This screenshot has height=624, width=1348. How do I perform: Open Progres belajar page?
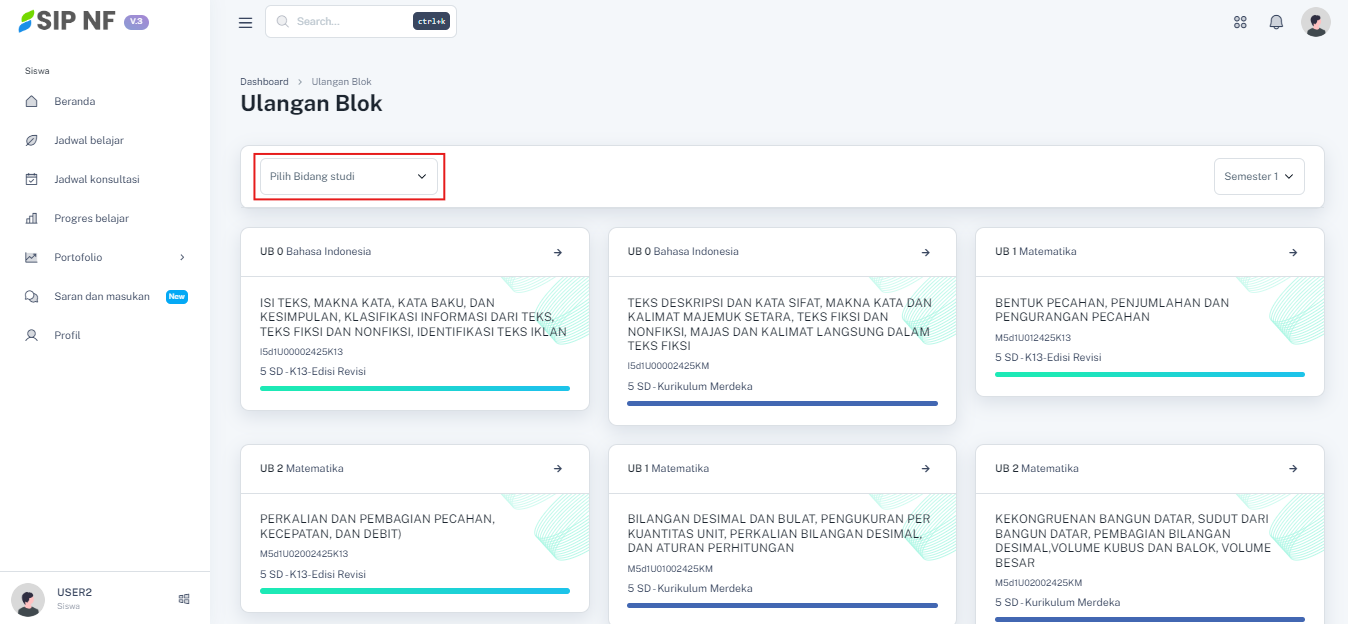click(91, 218)
